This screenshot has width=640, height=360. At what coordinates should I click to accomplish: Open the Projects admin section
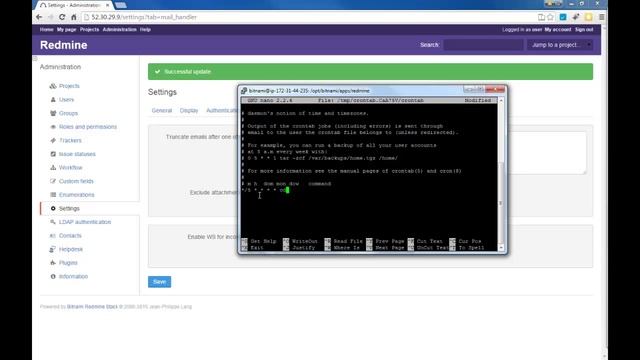coord(69,86)
